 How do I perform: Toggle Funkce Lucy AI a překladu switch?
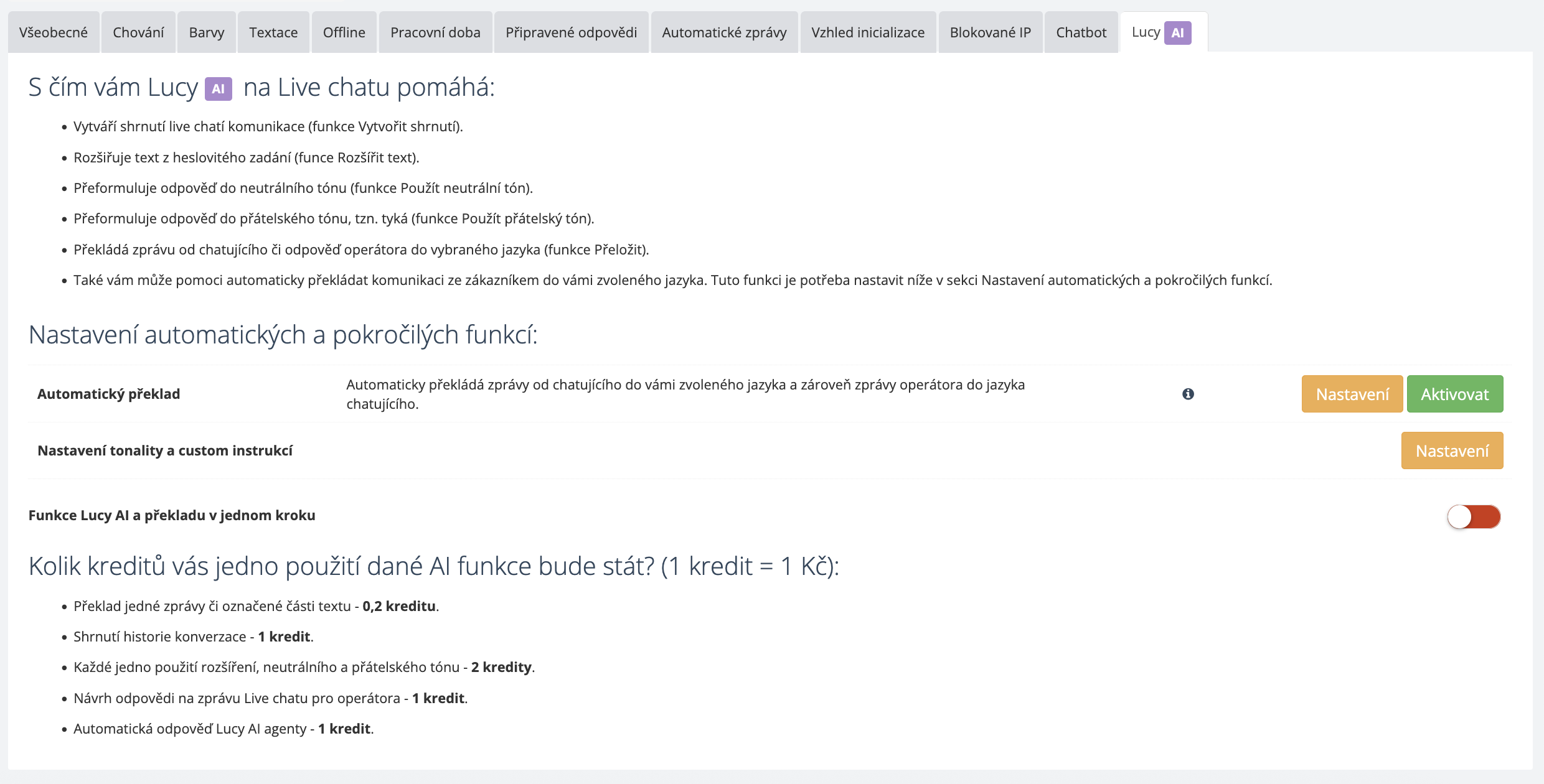[x=1474, y=516]
